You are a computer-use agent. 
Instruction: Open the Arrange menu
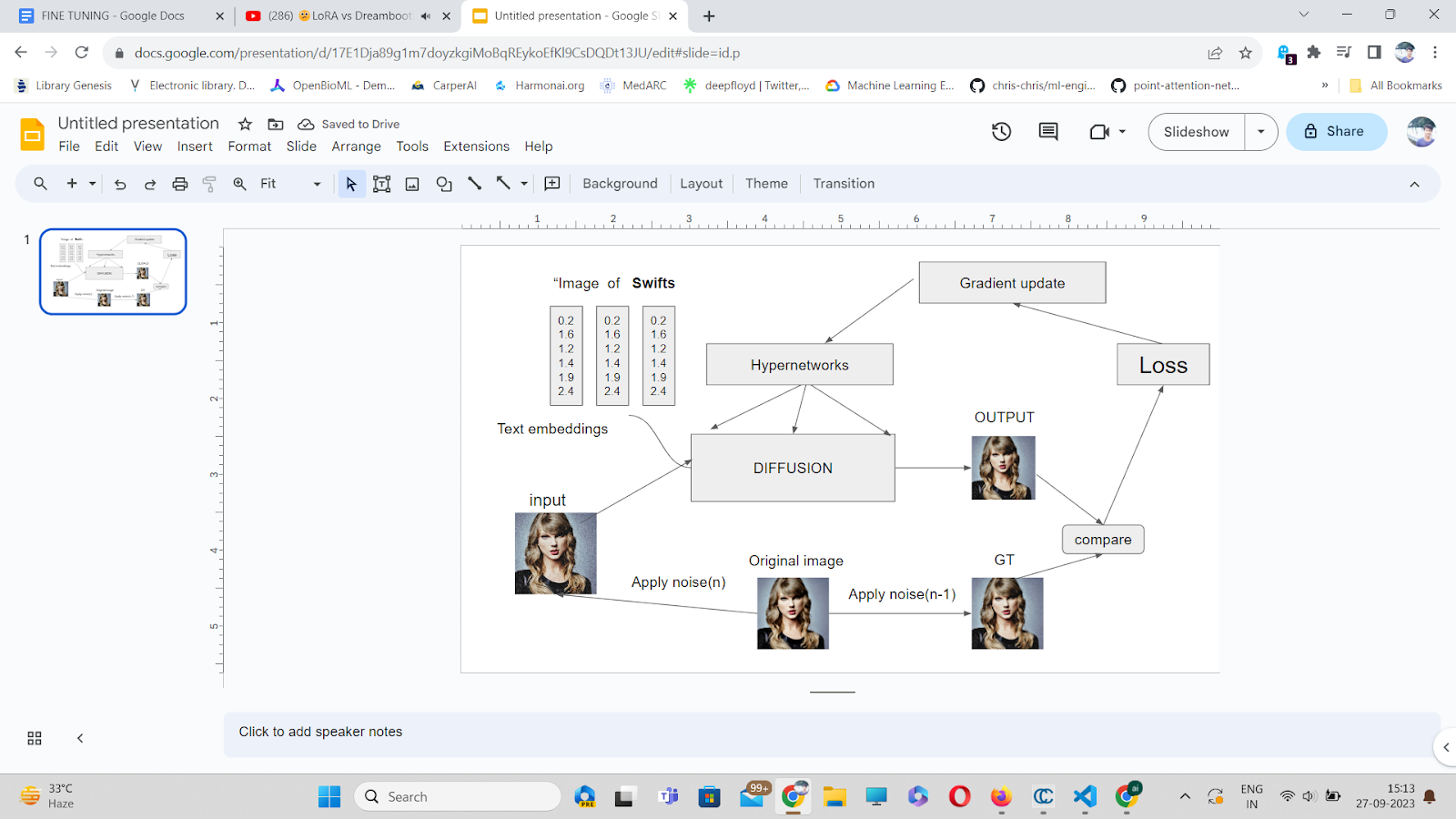[356, 147]
